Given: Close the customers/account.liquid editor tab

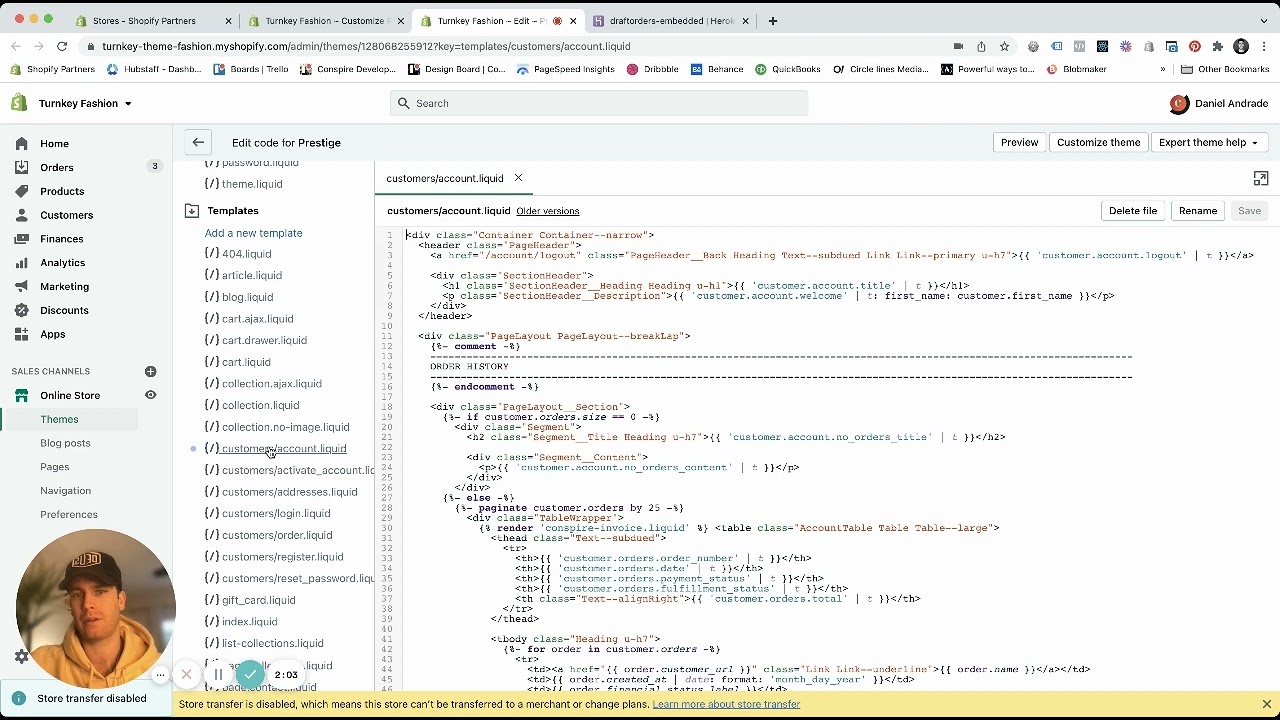Looking at the screenshot, I should coord(518,178).
